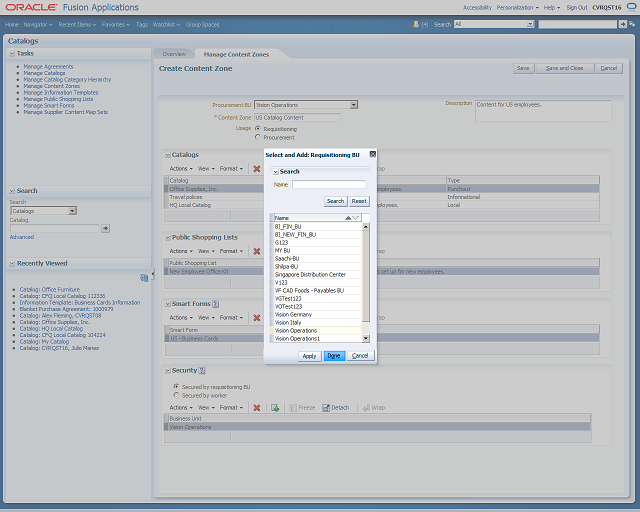Viewport: 640px width, 512px height.
Task: Select Vision Italy in the dialog list
Action: click(316, 323)
